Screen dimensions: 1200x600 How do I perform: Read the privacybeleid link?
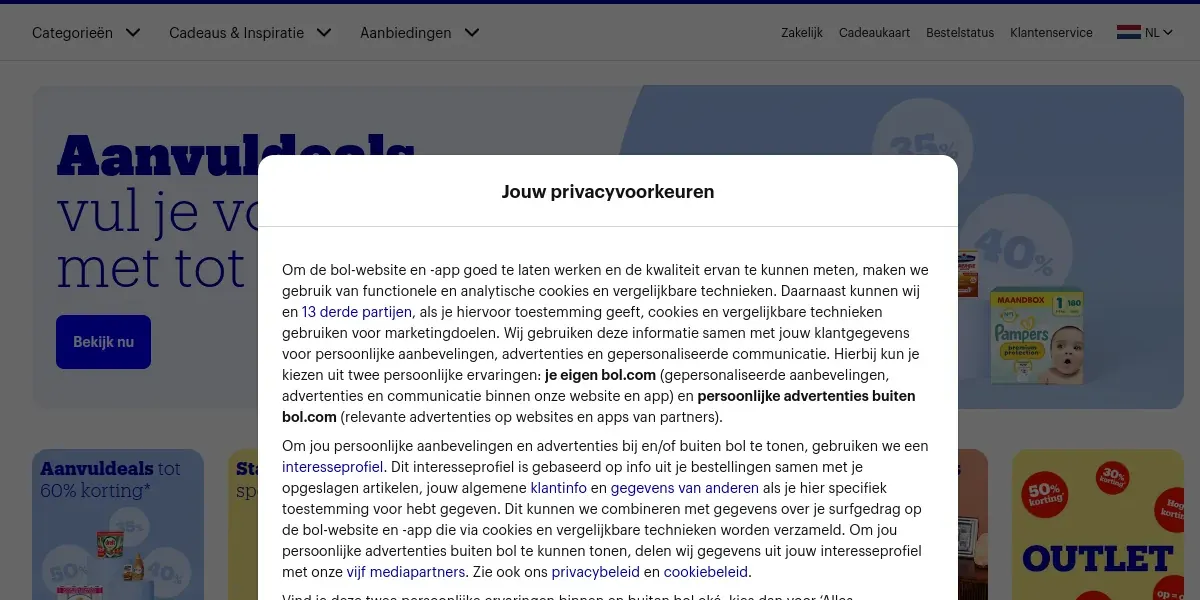click(x=595, y=572)
